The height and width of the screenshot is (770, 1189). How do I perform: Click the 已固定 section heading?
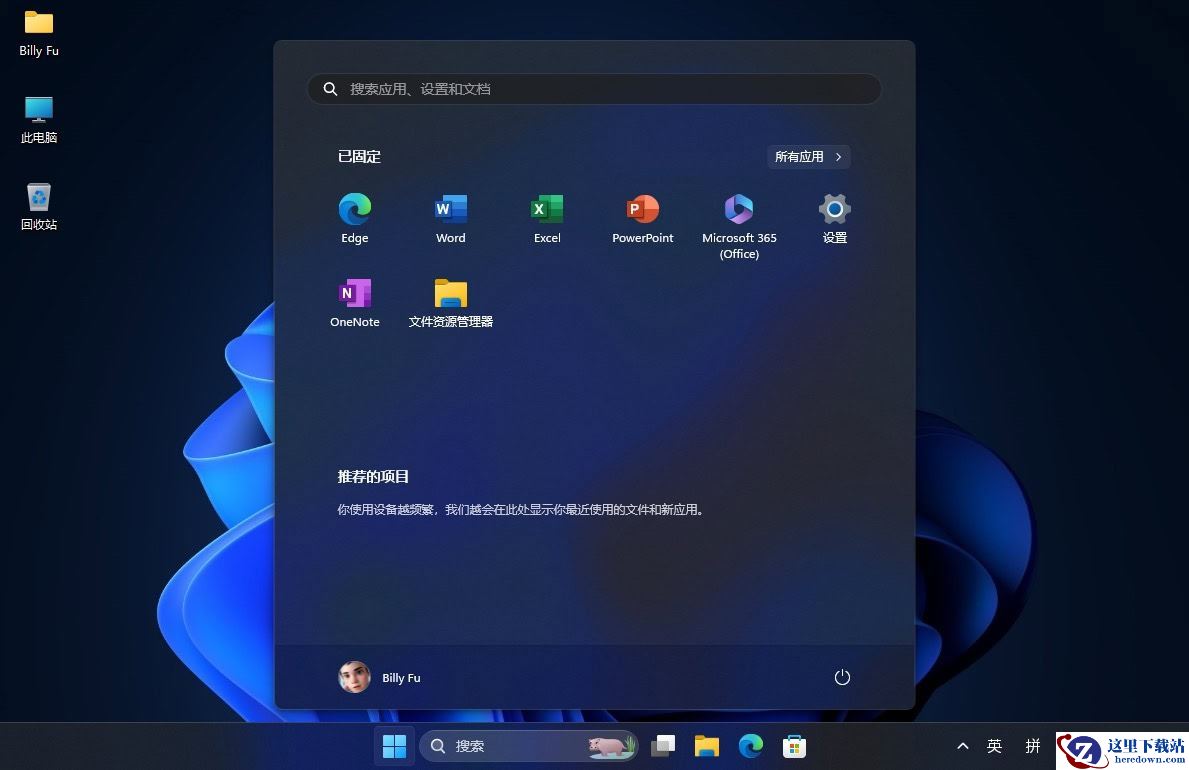point(359,156)
